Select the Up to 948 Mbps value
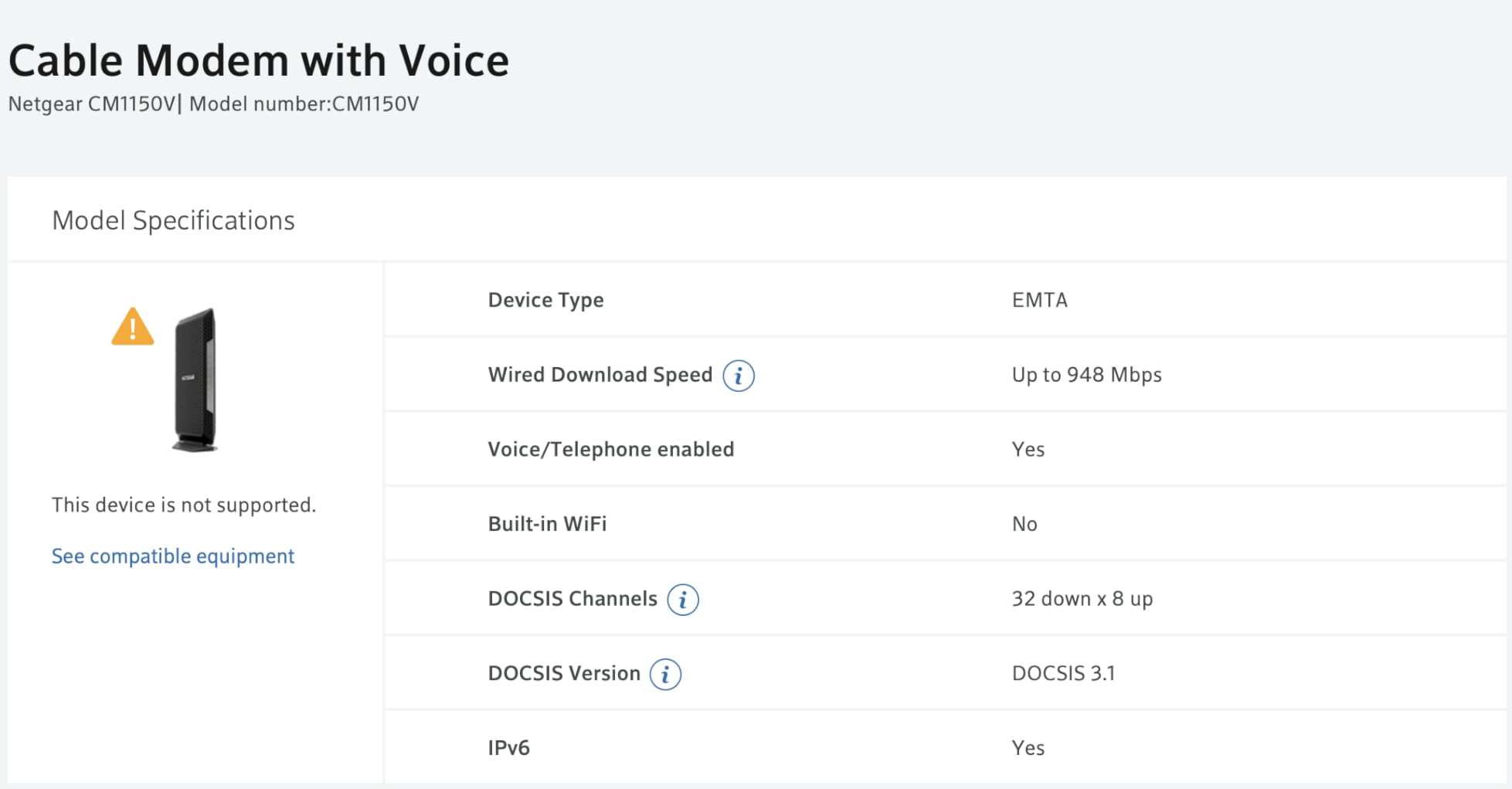The height and width of the screenshot is (789, 1512). pos(1087,375)
